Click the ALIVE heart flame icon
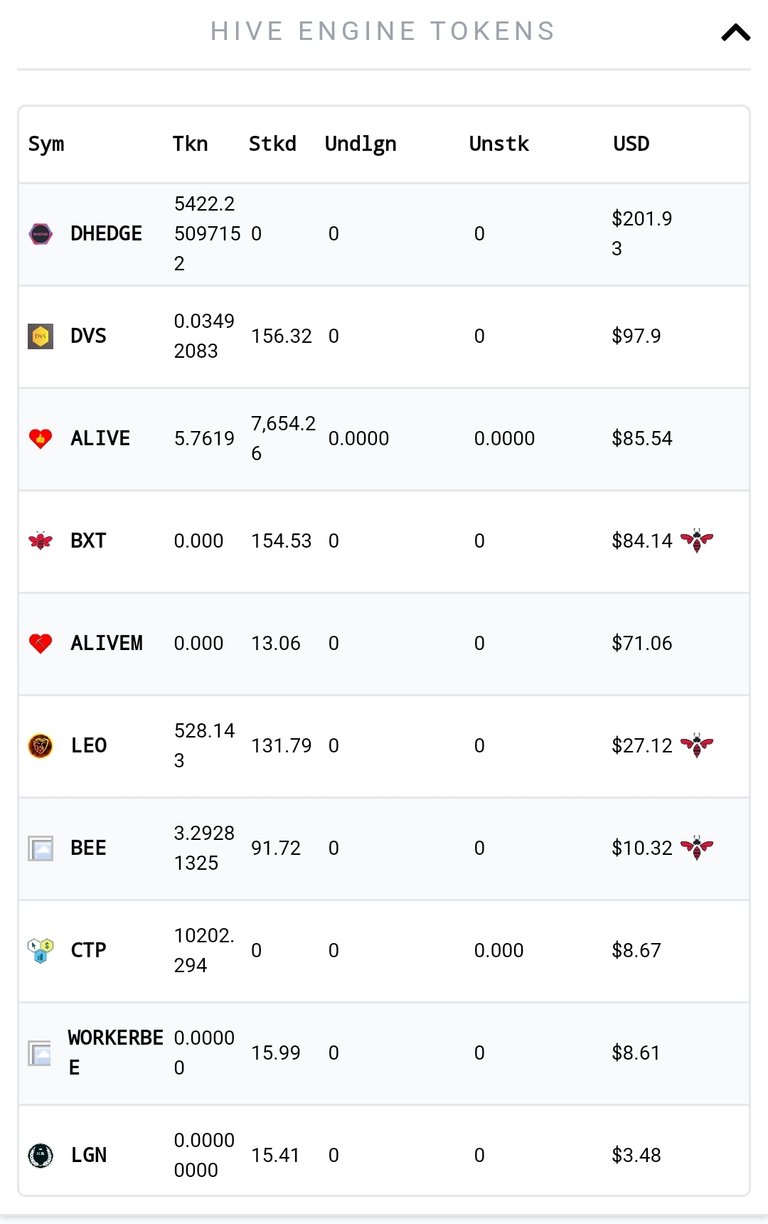Screen dimensions: 768x1224 (40, 438)
